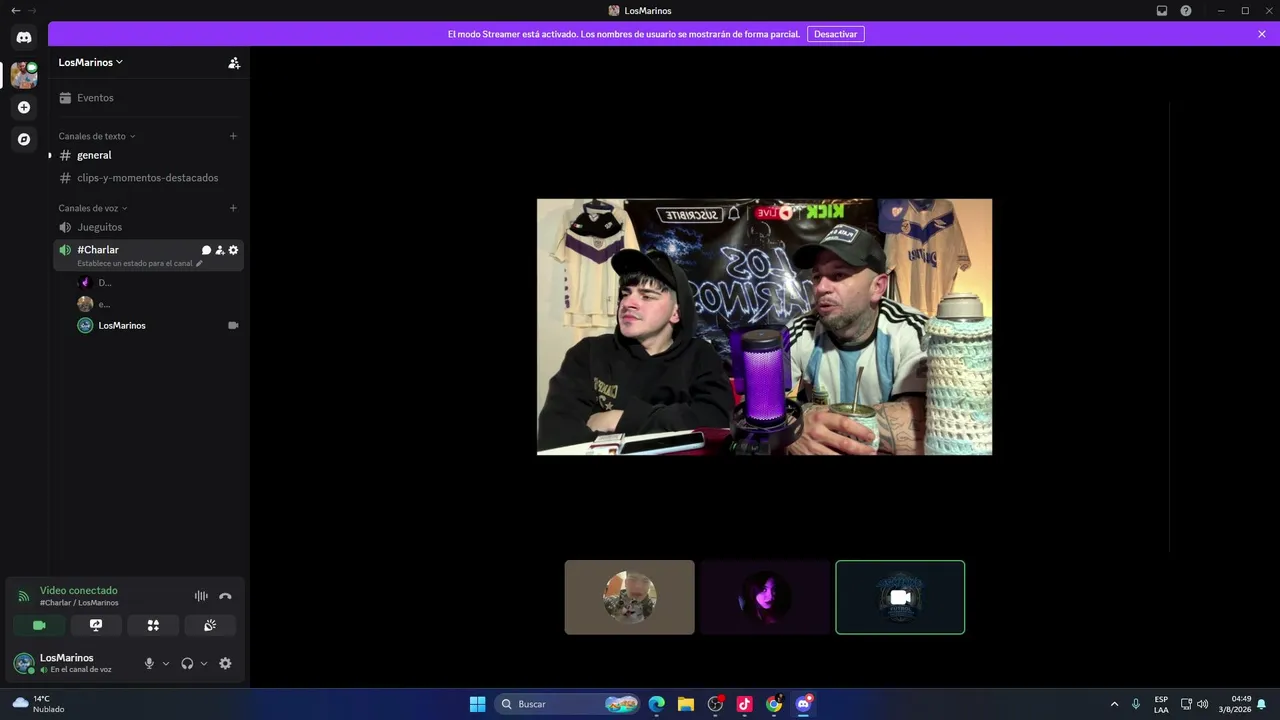The image size is (1280, 720).
Task: Open TikTok app from taskbar
Action: (x=744, y=704)
